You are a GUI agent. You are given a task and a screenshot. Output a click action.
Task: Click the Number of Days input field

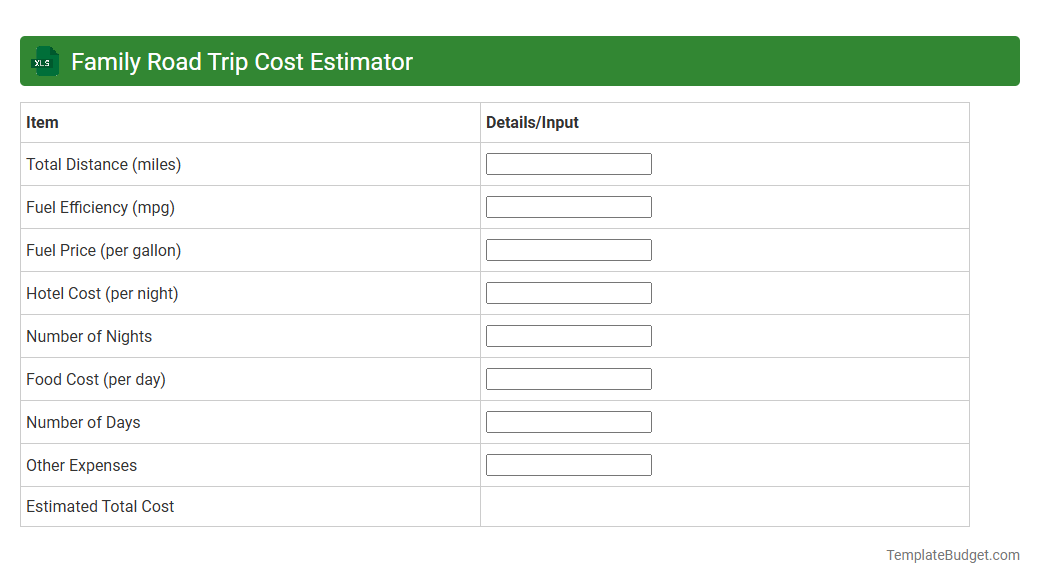(568, 421)
